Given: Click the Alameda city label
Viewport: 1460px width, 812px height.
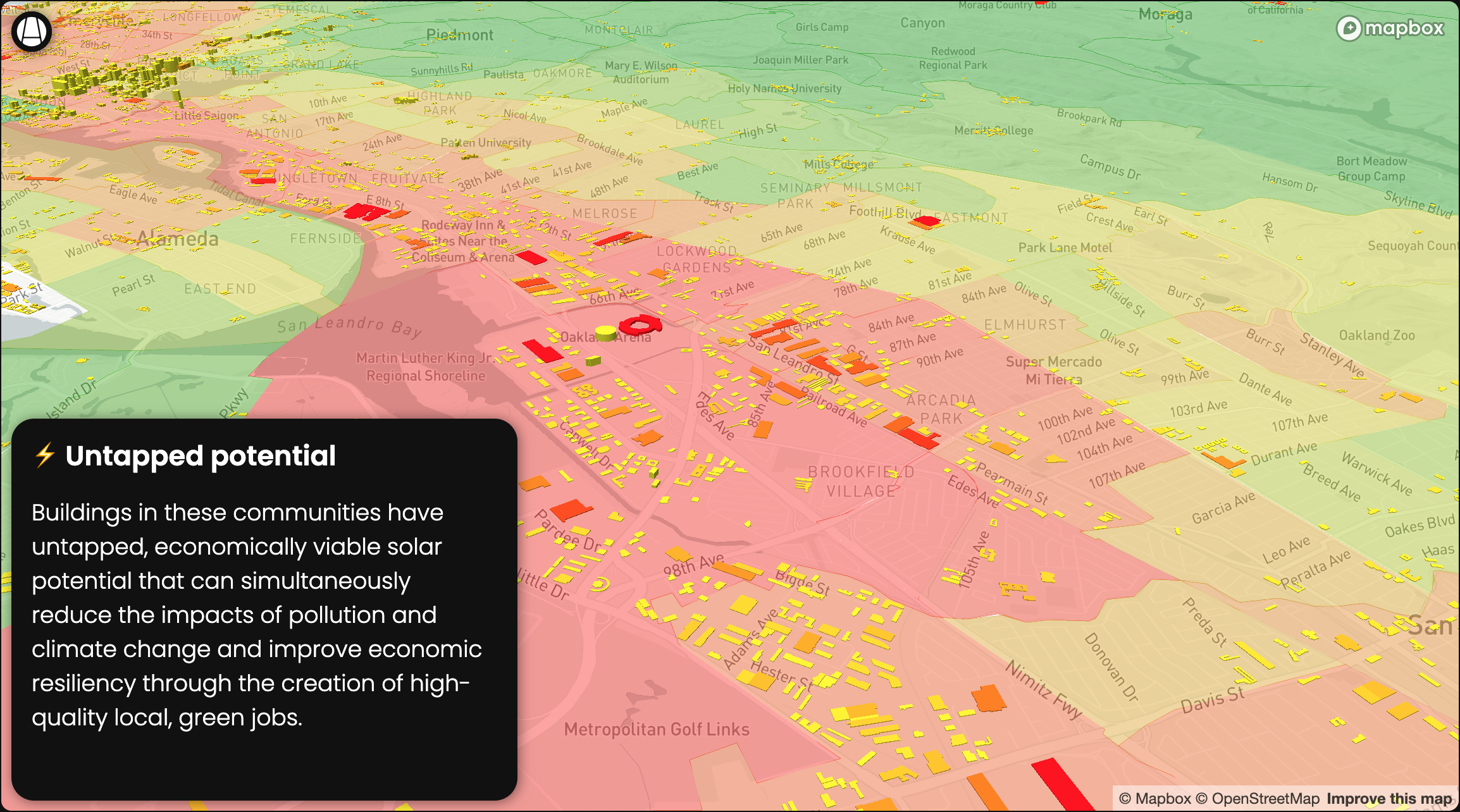Looking at the screenshot, I should tap(178, 239).
